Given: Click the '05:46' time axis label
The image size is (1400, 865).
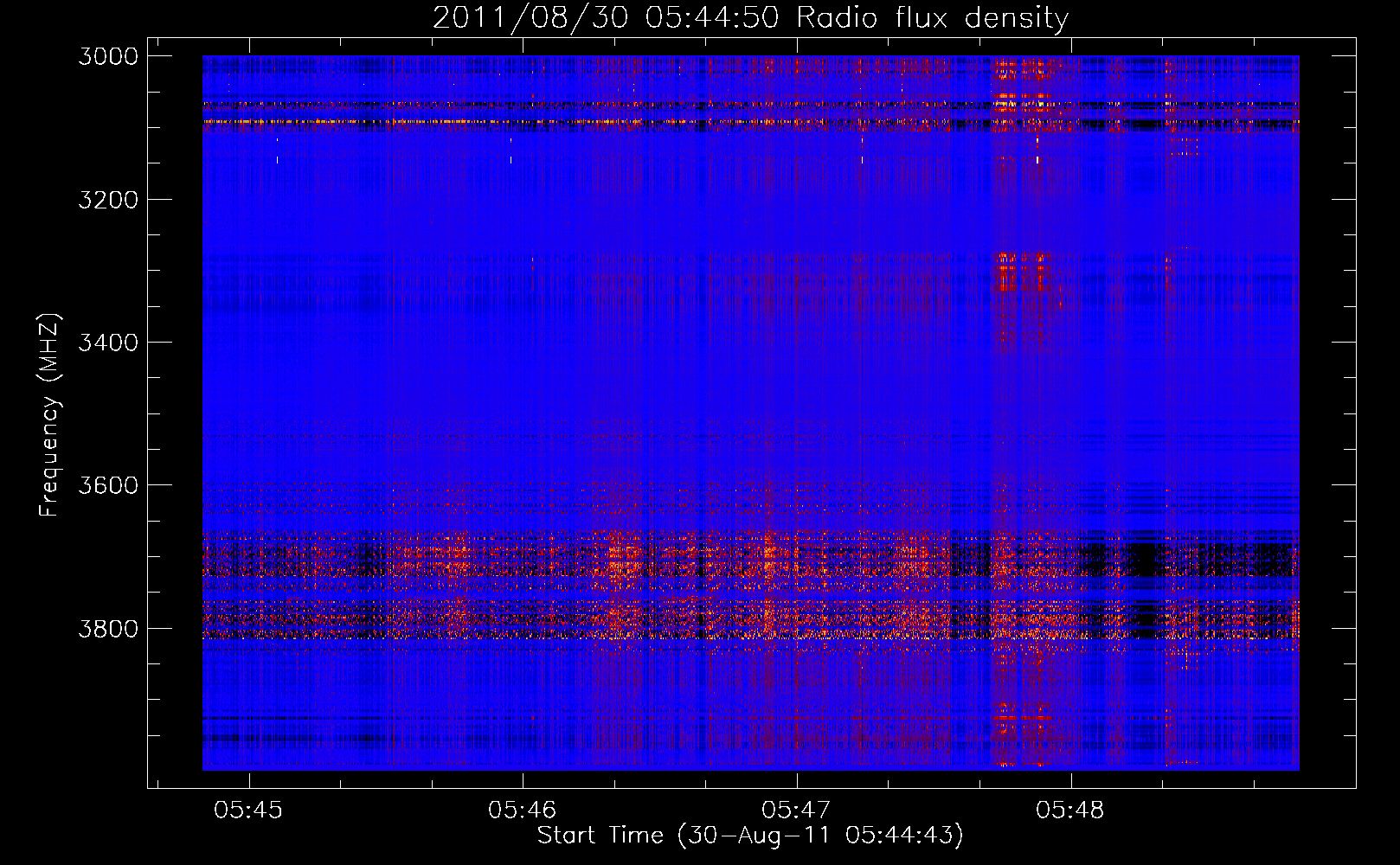Looking at the screenshot, I should click(x=523, y=811).
